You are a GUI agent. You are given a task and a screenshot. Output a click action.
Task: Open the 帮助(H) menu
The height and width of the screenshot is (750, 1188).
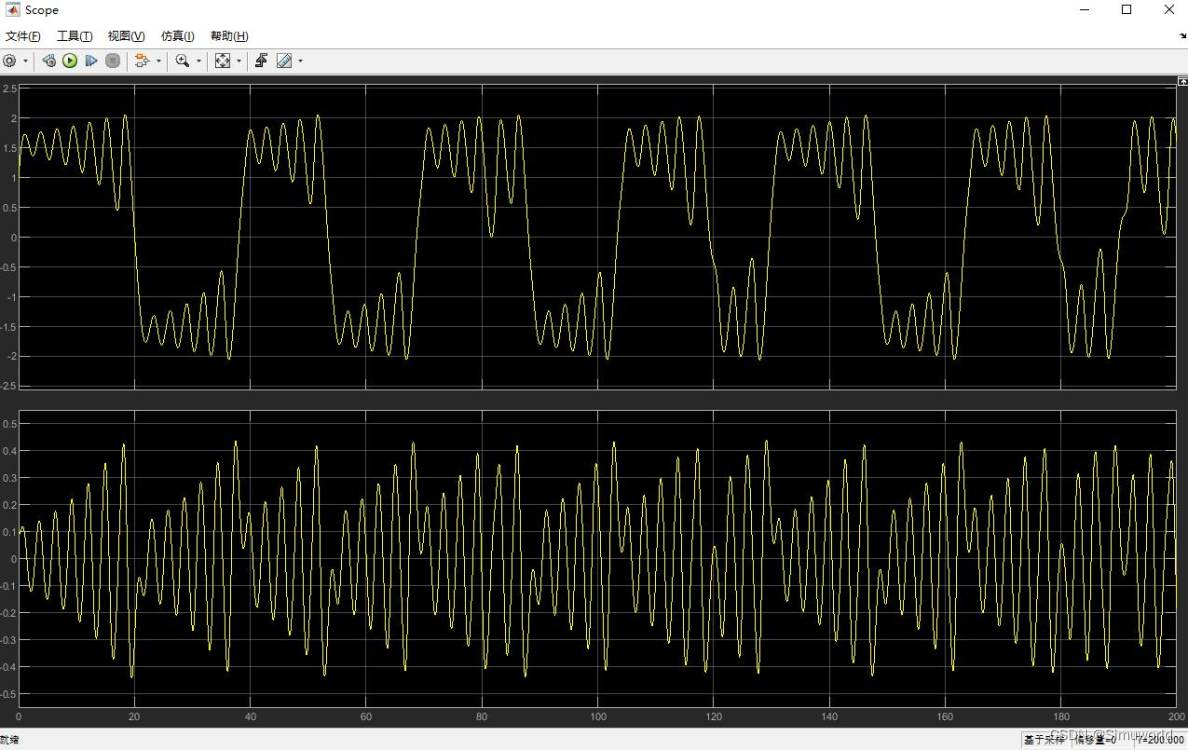coord(229,36)
